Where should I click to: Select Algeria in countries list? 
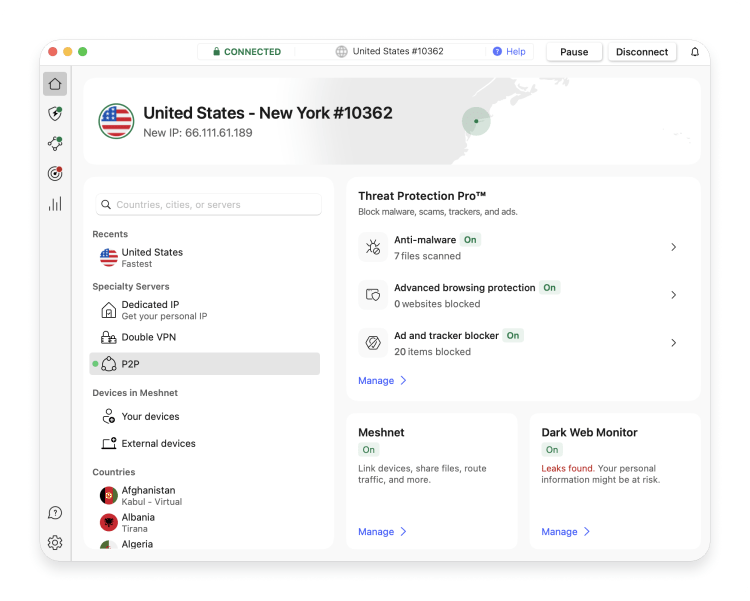tap(205, 544)
